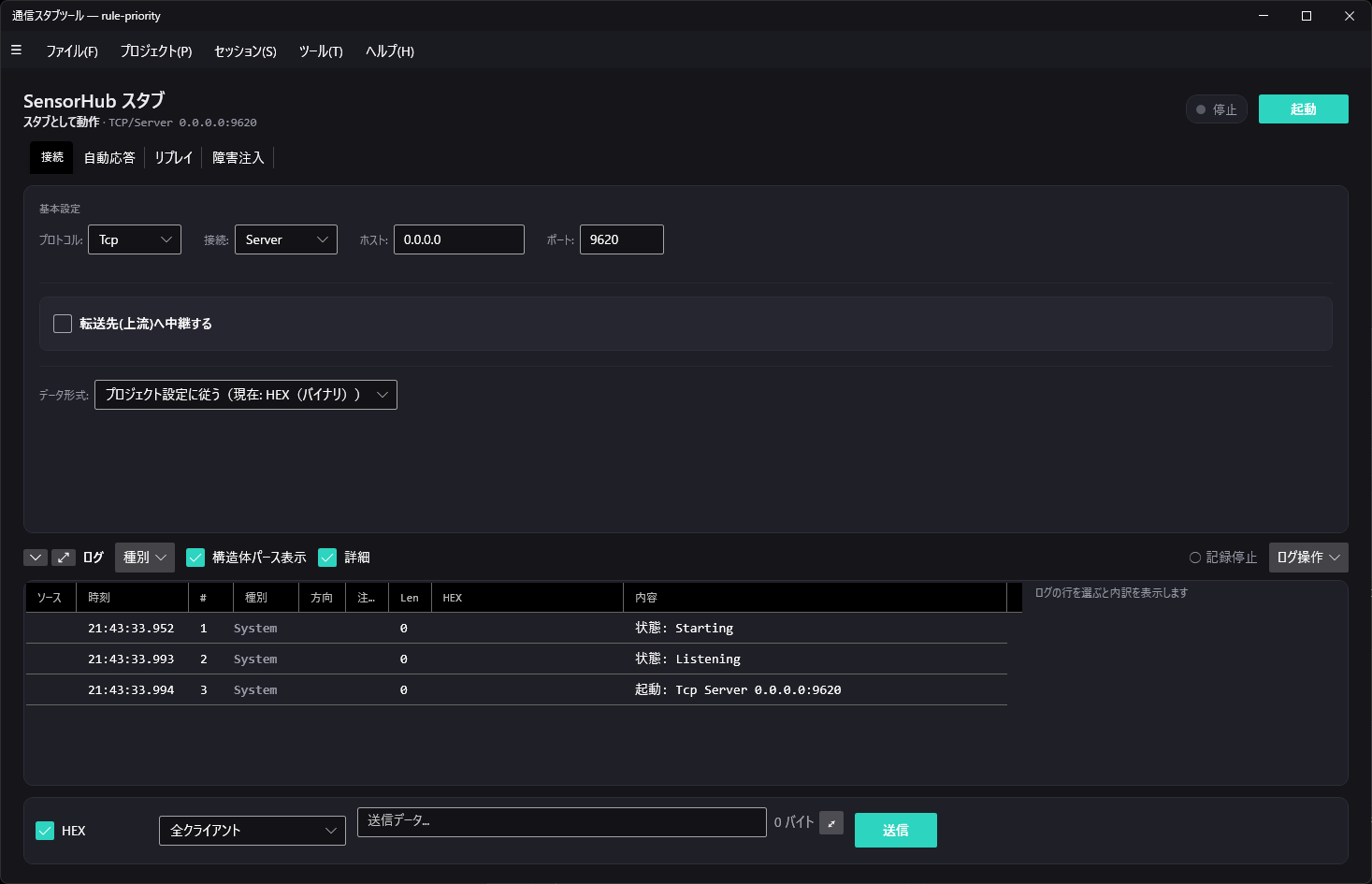Viewport: 1372px width, 884px height.
Task: Expand the log panel to full view
Action: (64, 558)
